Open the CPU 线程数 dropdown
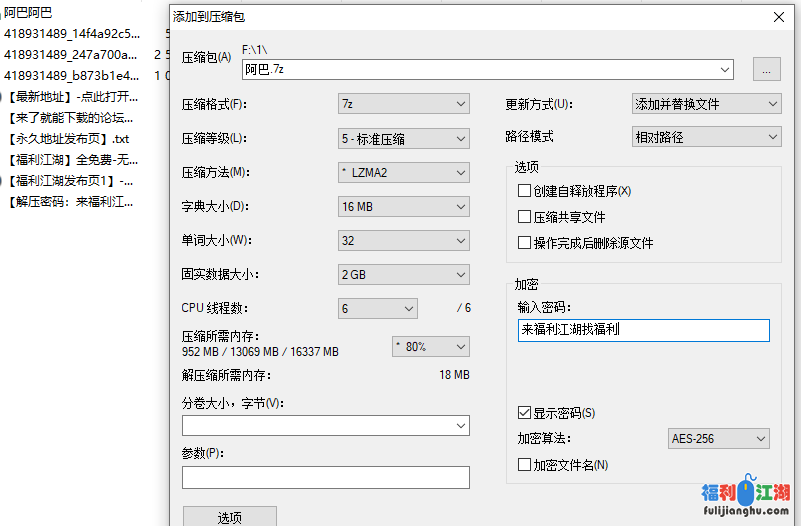The image size is (801, 526). pyautogui.click(x=377, y=309)
